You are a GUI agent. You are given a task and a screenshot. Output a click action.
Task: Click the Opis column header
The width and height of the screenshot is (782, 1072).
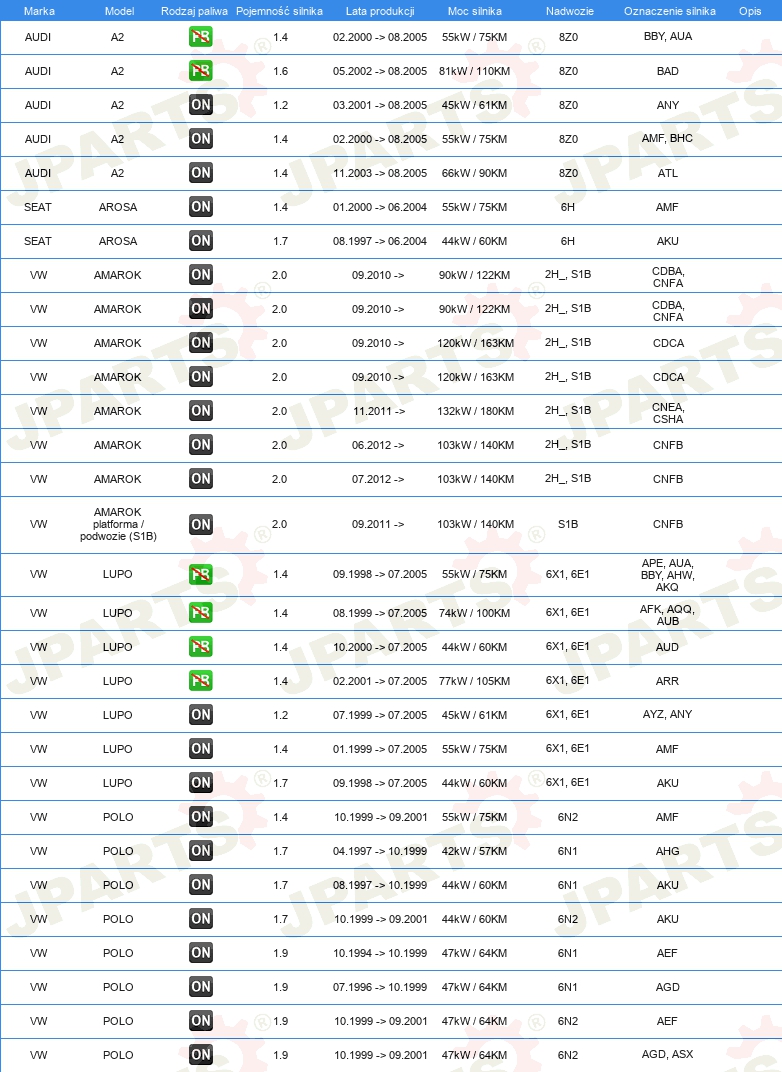[750, 11]
